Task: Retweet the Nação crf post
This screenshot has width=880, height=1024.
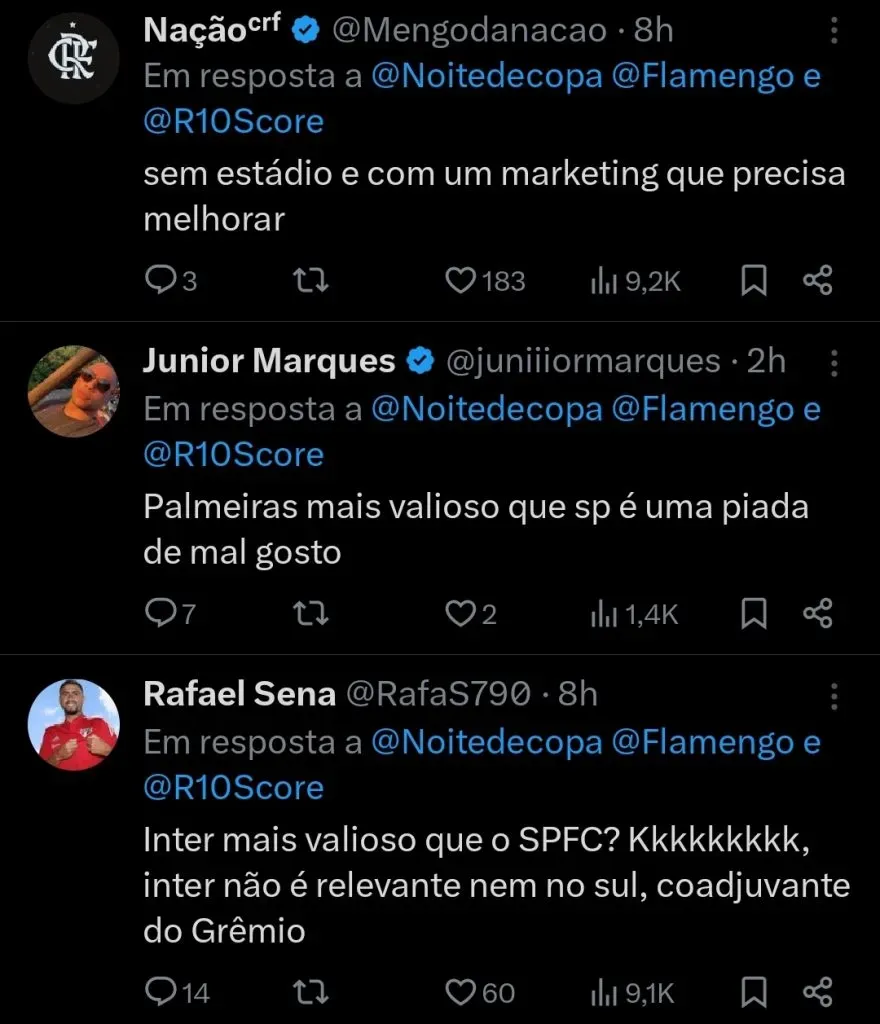Action: click(315, 282)
